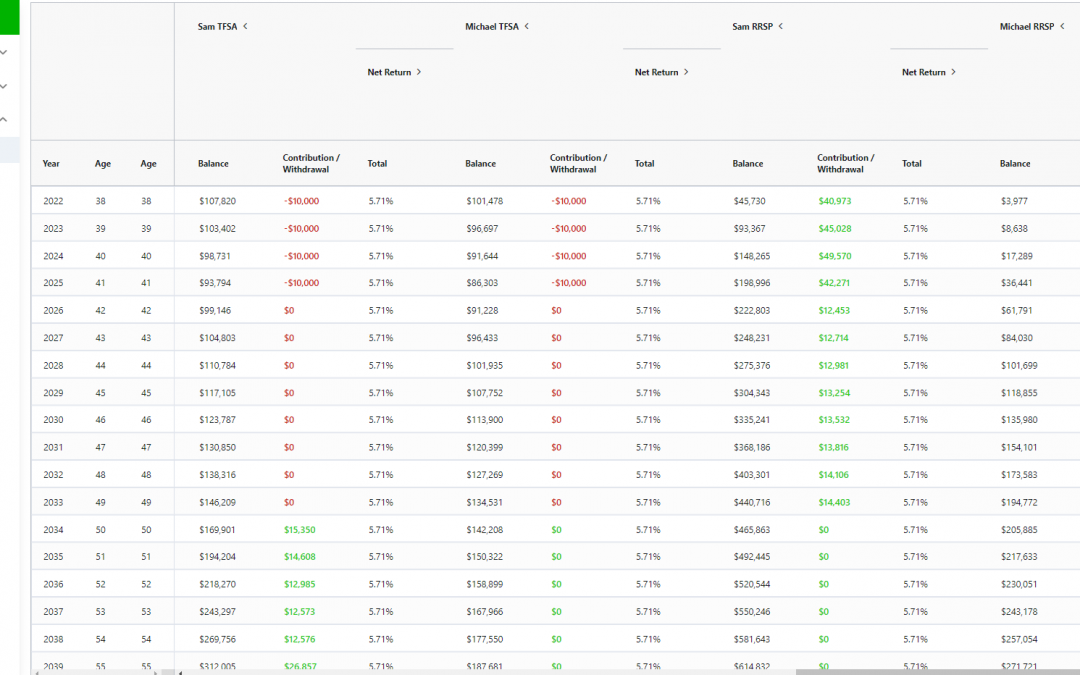1080x675 pixels.
Task: Click Michael RRSP balance $257,054
Action: click(1019, 639)
